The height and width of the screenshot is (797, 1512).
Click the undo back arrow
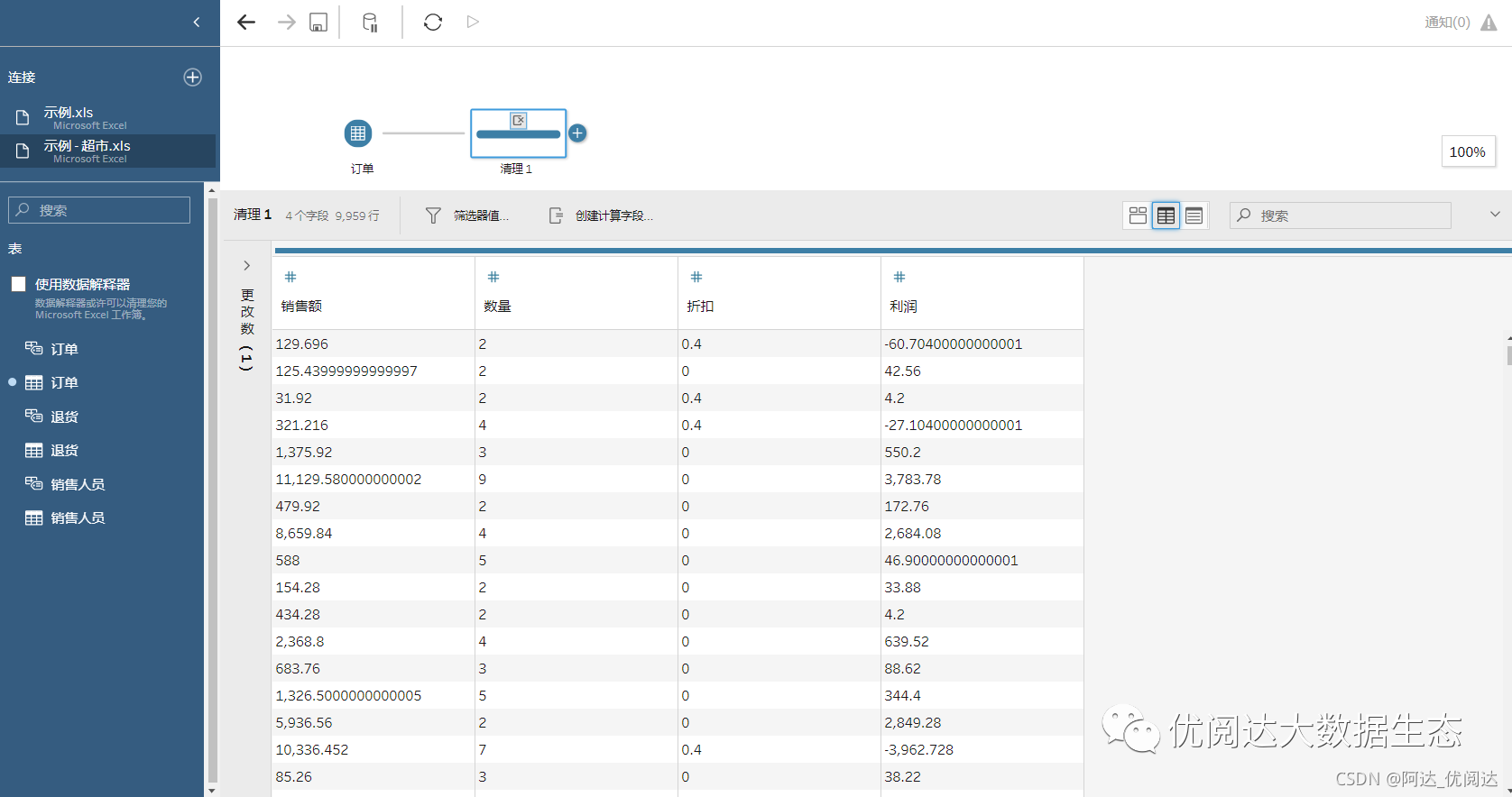[x=246, y=23]
